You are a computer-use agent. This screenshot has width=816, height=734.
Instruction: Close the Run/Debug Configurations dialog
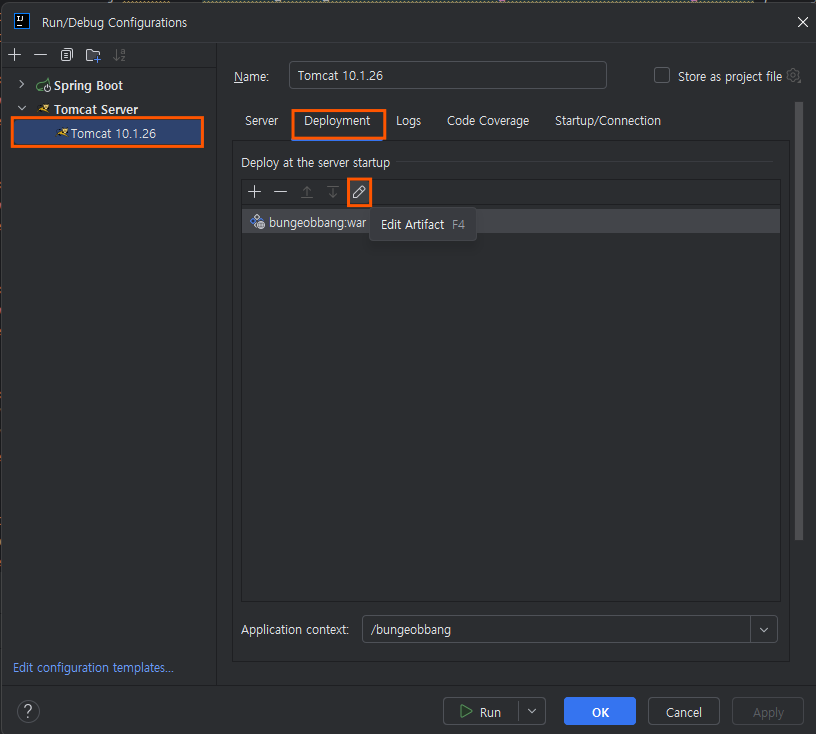(x=802, y=22)
